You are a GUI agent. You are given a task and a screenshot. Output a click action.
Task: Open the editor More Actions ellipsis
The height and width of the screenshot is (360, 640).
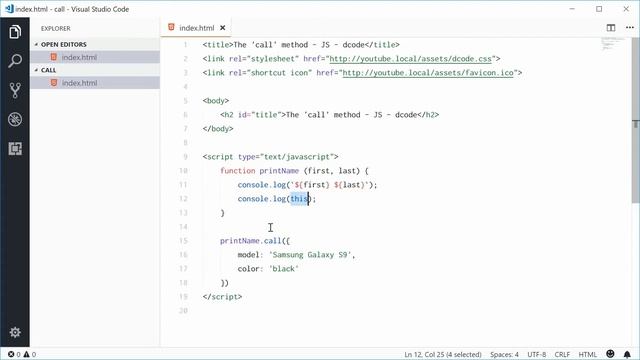630,28
